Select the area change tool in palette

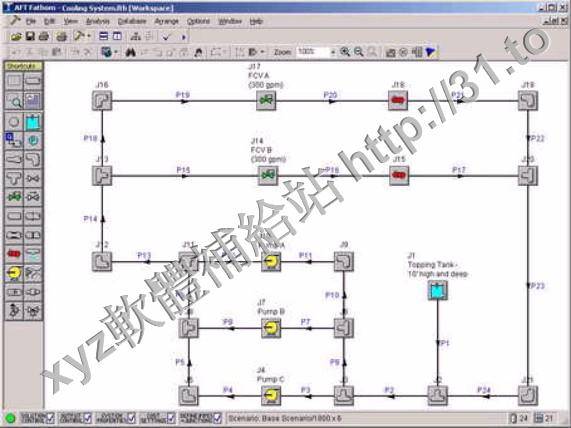(14, 160)
